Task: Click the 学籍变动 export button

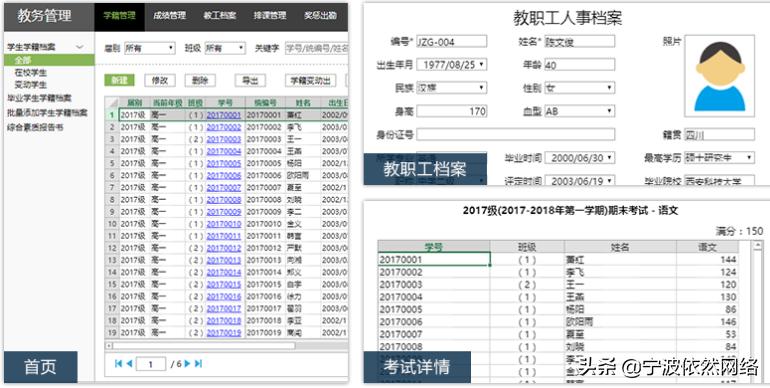Action: pos(310,81)
